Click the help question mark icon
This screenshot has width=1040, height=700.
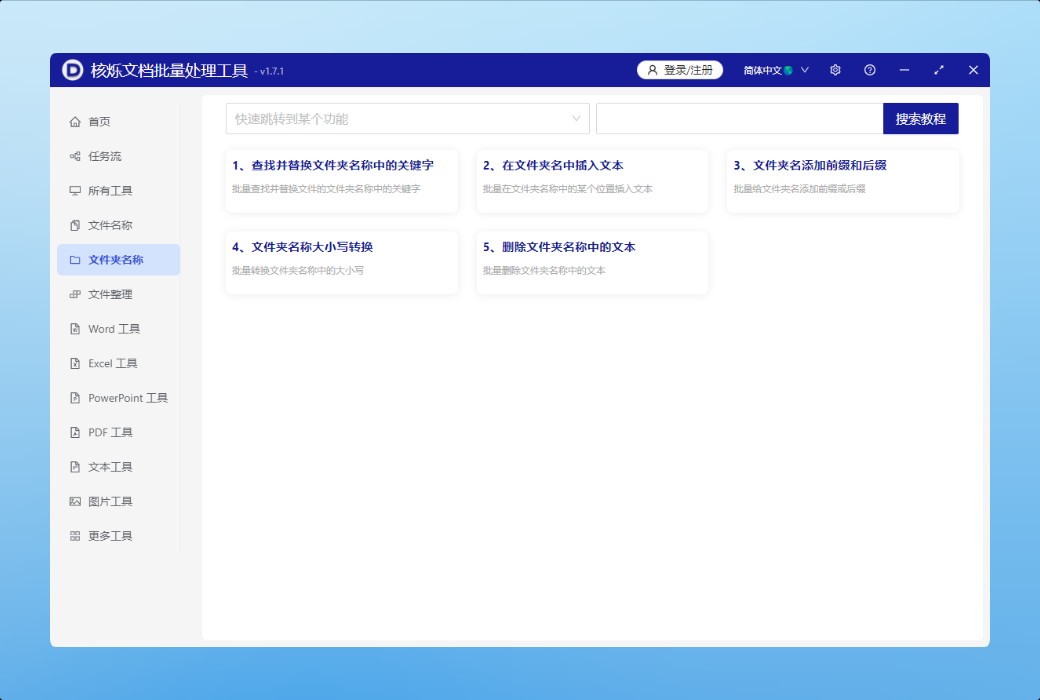[870, 70]
